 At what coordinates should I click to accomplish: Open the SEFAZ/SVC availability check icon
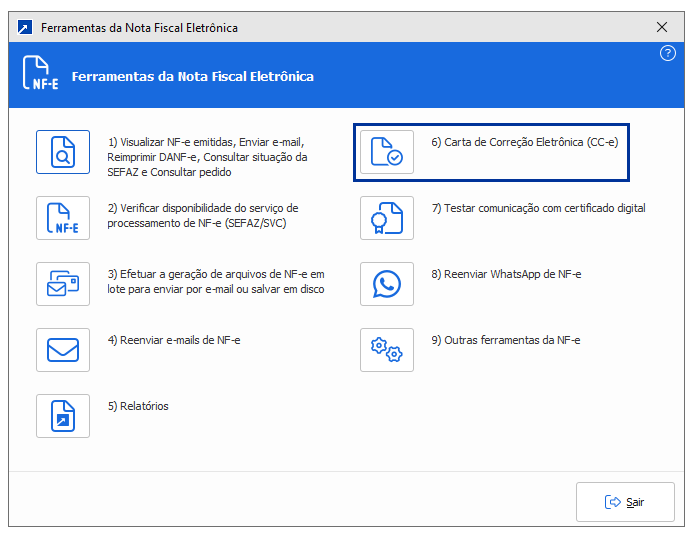(x=63, y=218)
